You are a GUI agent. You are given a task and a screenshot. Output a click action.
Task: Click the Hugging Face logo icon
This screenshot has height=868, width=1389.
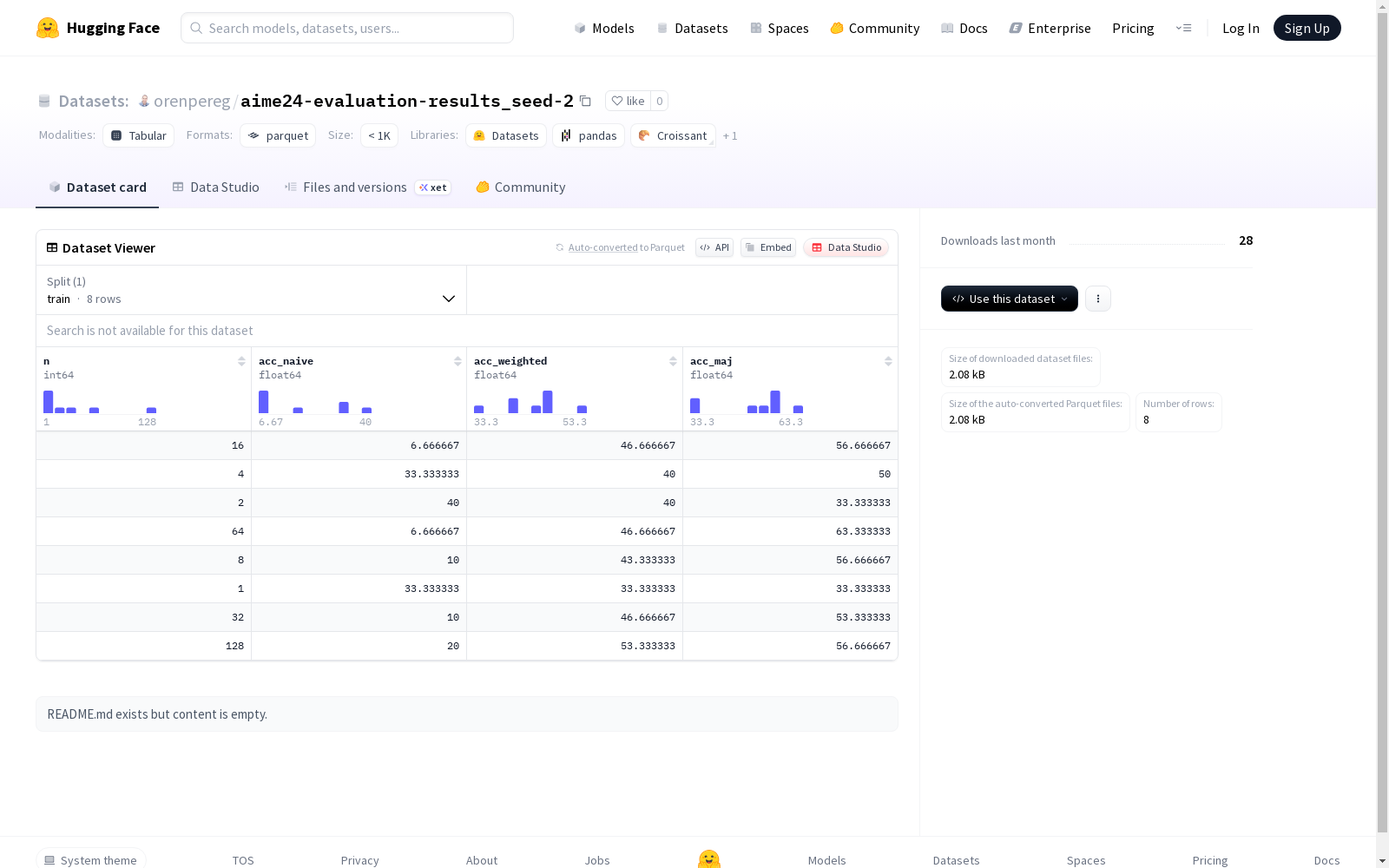click(48, 28)
